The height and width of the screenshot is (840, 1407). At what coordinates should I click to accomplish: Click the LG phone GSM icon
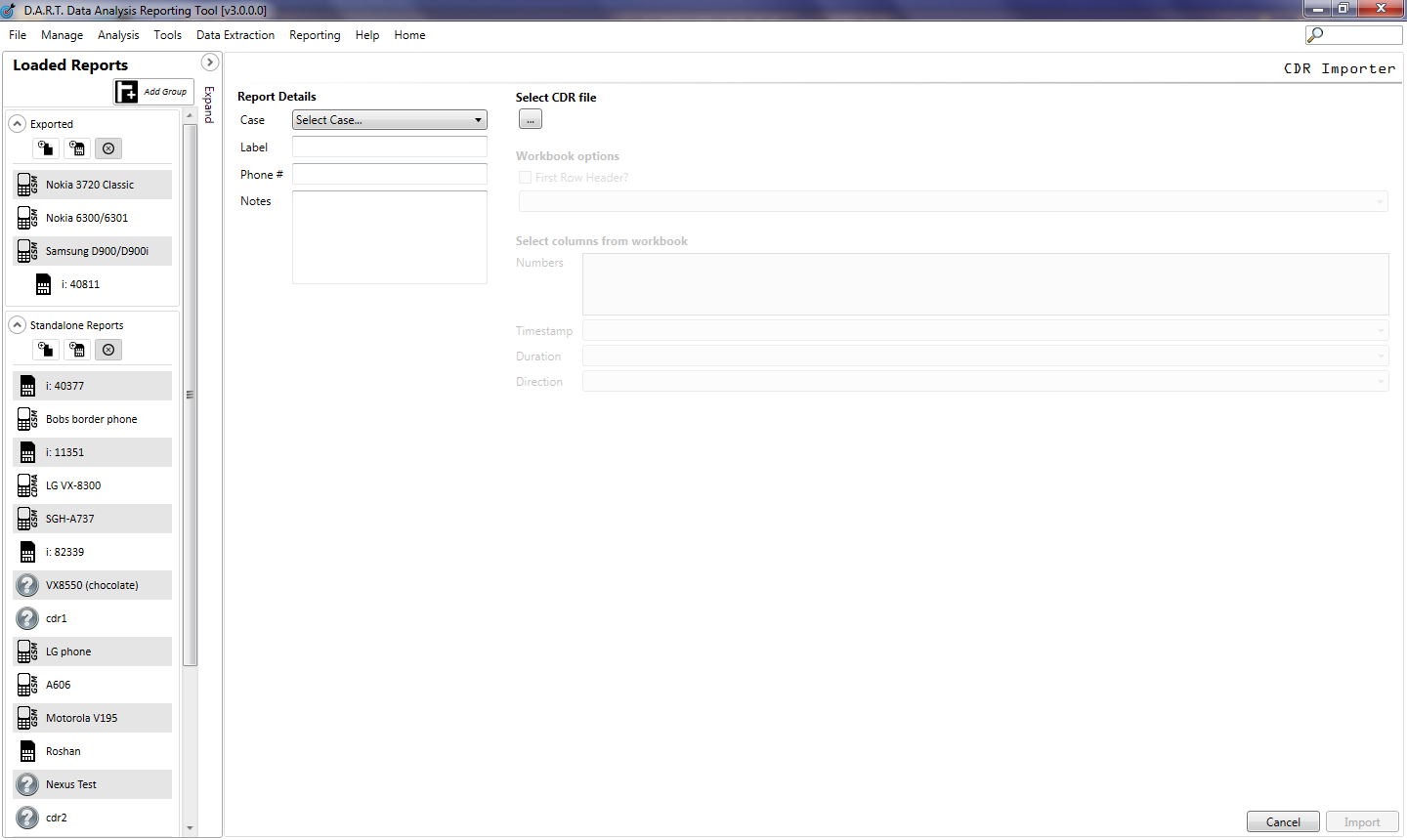[x=27, y=651]
